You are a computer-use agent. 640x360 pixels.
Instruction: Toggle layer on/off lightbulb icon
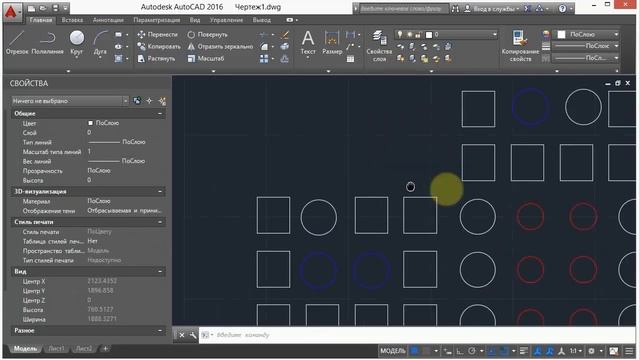click(x=400, y=35)
